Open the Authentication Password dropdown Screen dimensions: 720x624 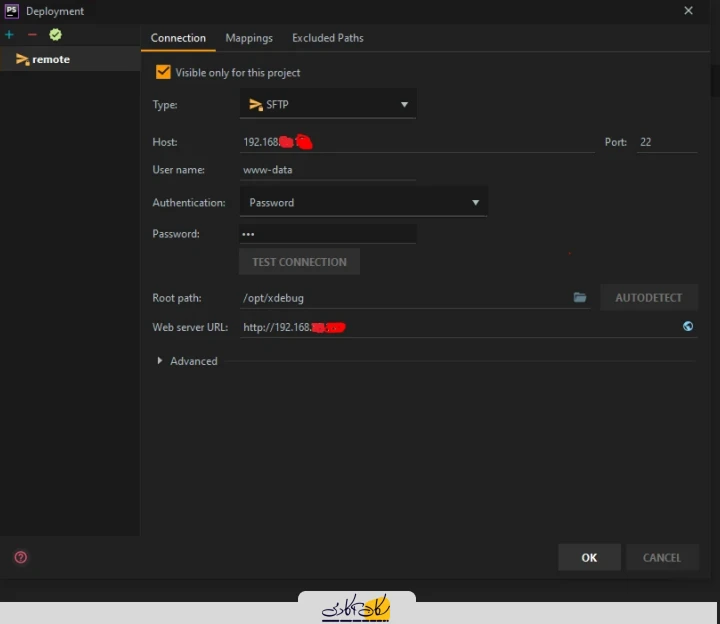tap(363, 202)
